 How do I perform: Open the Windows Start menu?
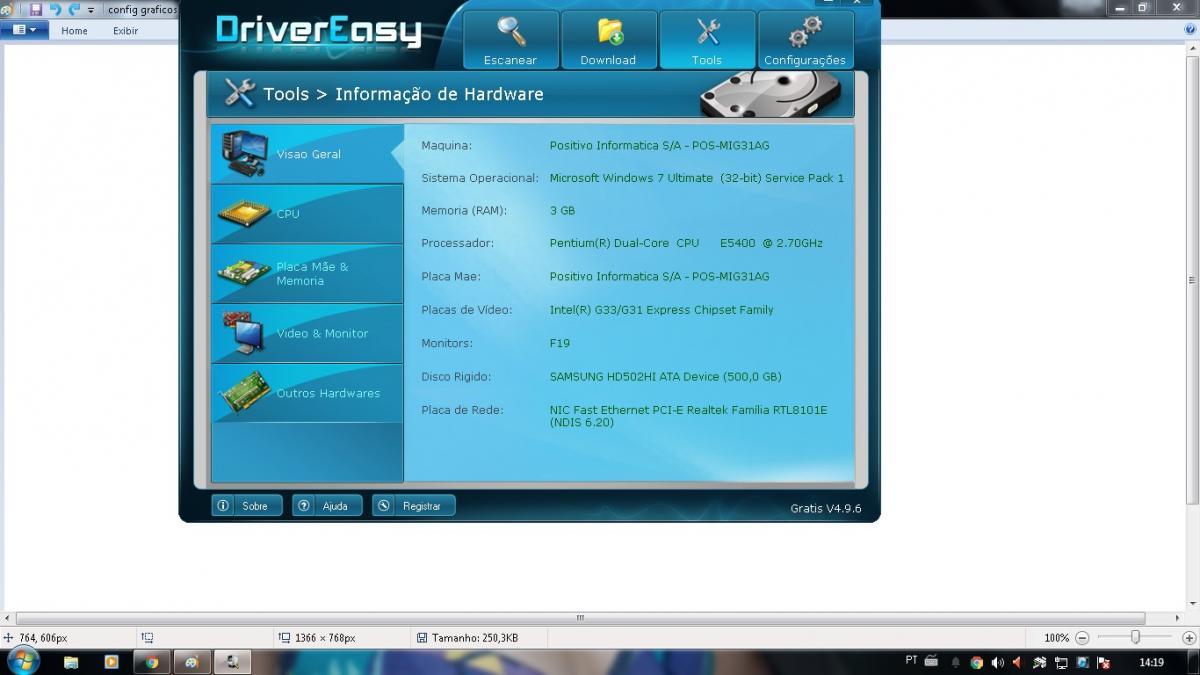(x=22, y=661)
